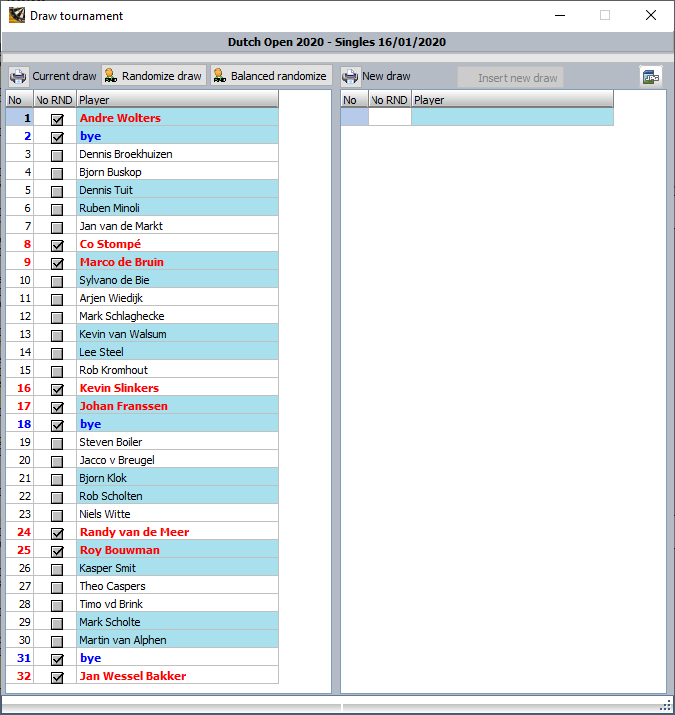The height and width of the screenshot is (715, 675).
Task: Uncheck No RND for Jan Wessel Bakker
Action: point(57,677)
